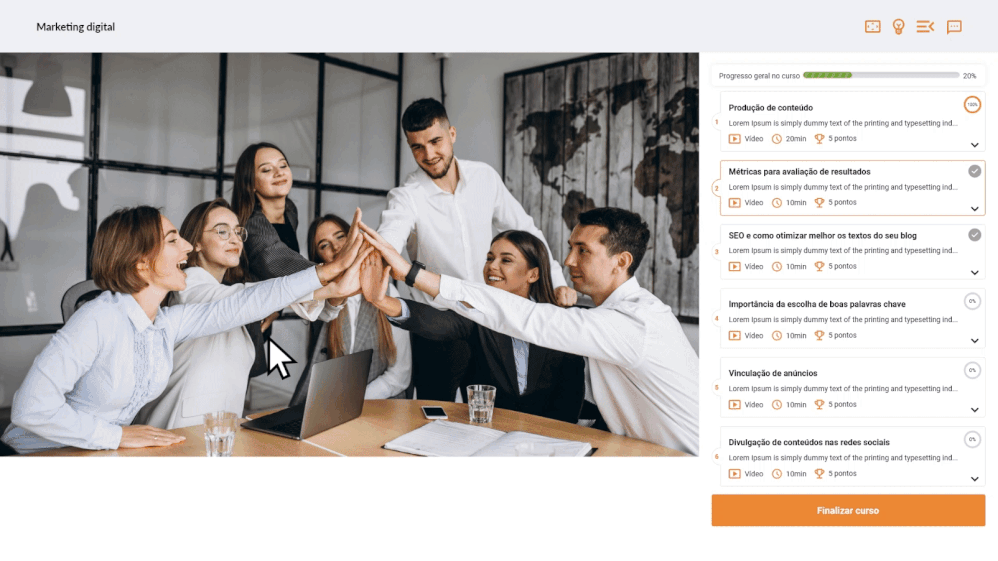Screen dimensions: 998x561
Task: Click 100% progress circle on Produção de conteúdo
Action: (972, 104)
